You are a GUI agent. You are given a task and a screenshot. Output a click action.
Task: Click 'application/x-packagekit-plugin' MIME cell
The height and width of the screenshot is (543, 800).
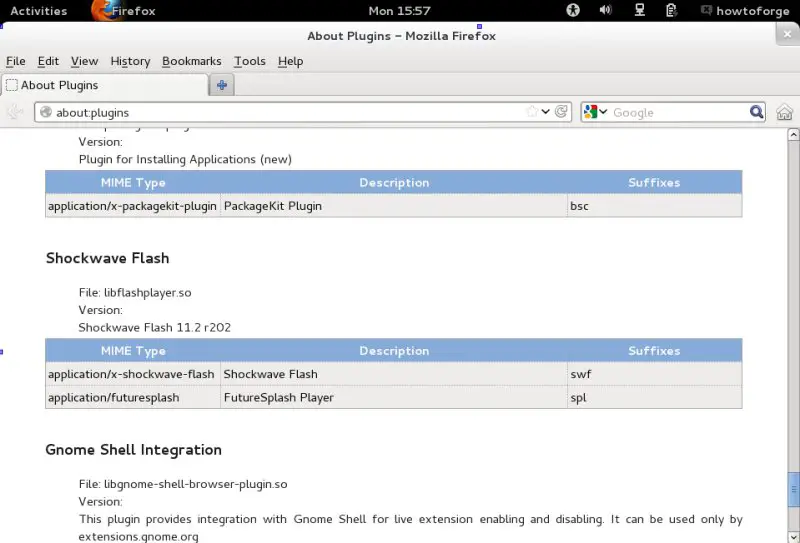[132, 206]
